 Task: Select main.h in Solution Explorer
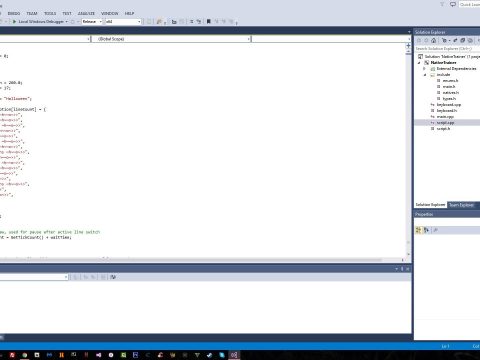[x=449, y=87]
